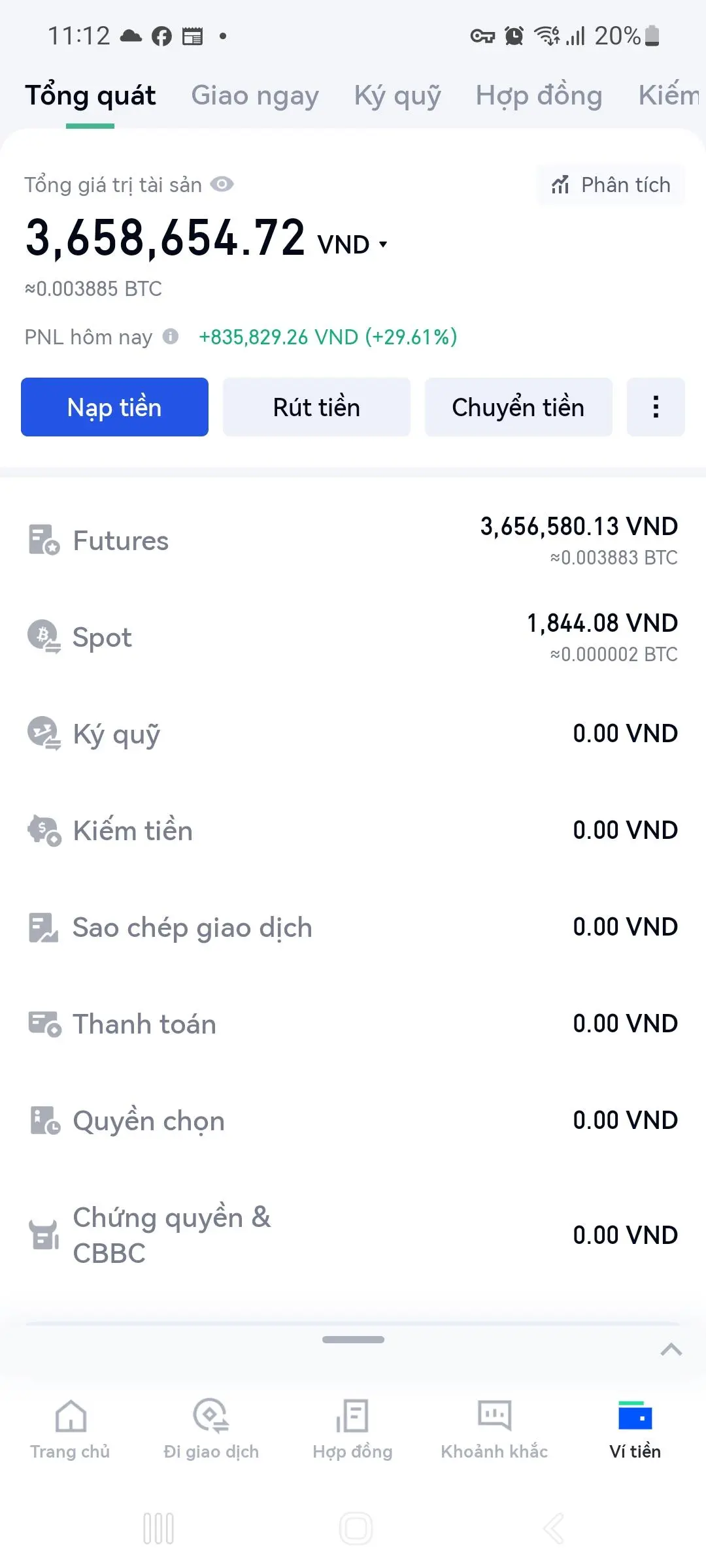
Task: Open Đi giao dịch trade navigation
Action: pos(211,1429)
